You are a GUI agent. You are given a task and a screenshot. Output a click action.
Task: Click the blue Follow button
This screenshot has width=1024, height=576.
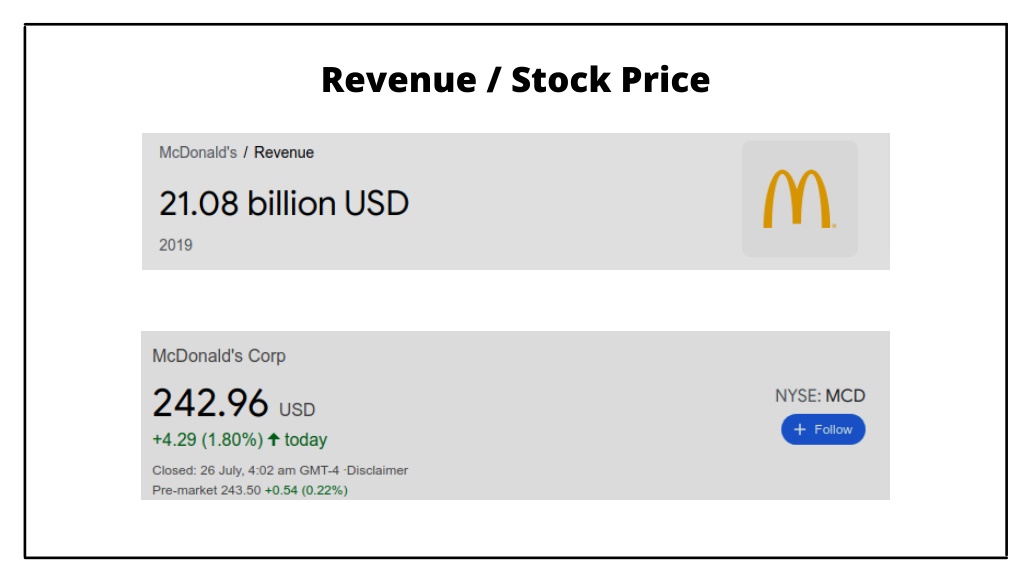pos(823,430)
